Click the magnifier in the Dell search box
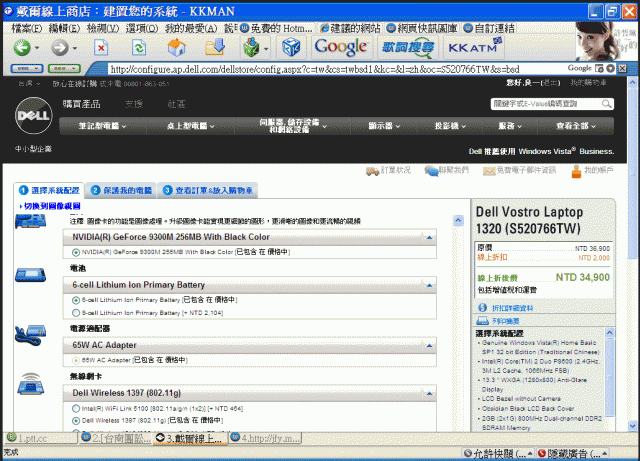 tap(607, 104)
